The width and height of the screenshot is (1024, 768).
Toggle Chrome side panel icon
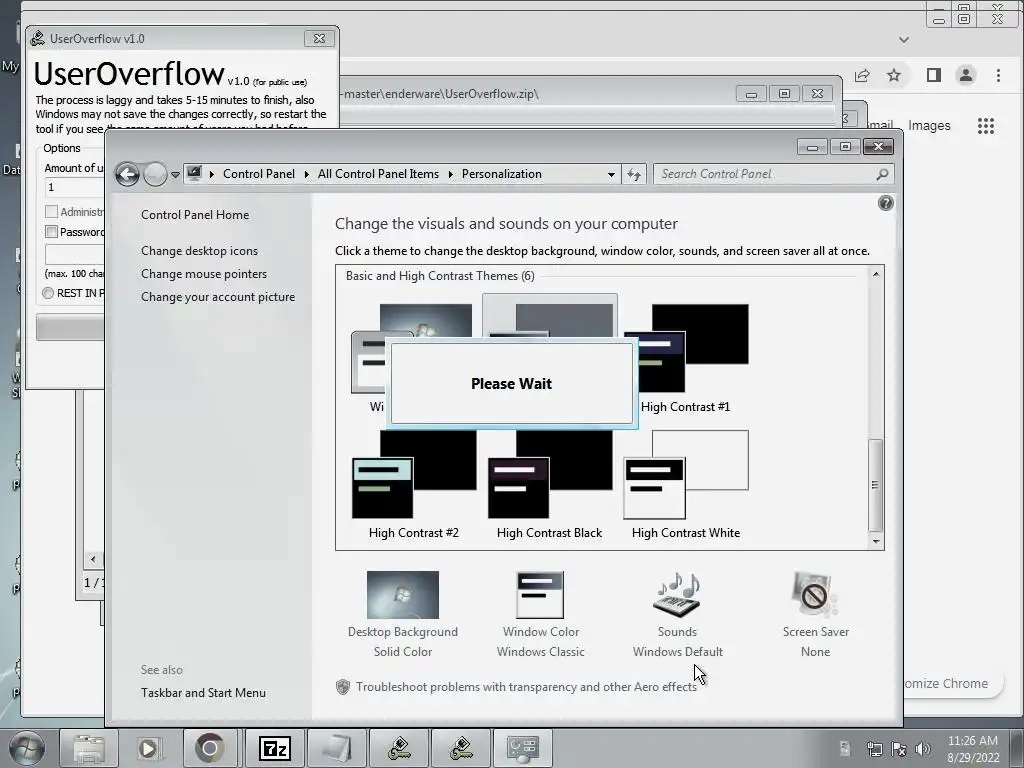pos(934,76)
